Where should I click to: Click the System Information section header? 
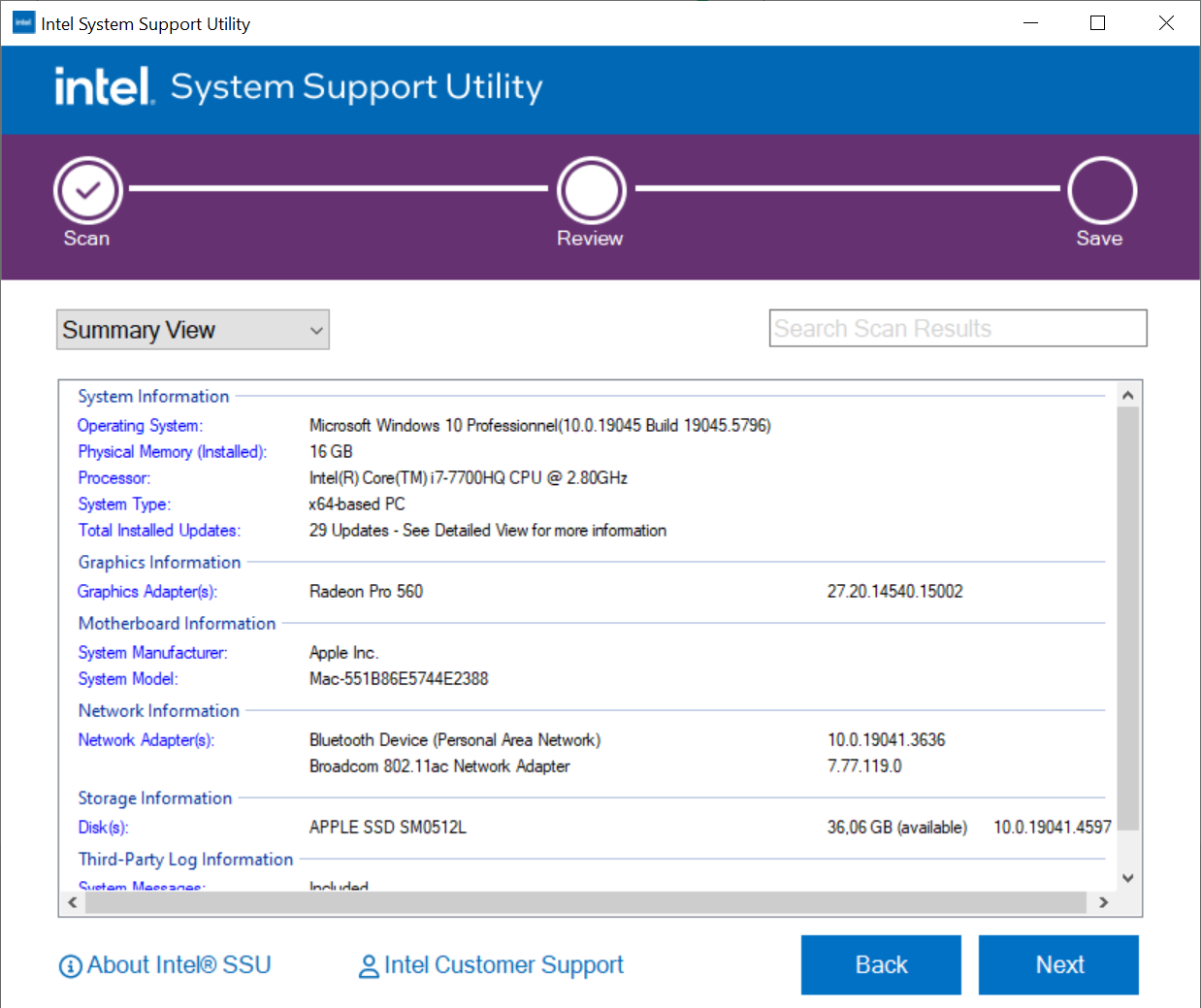click(x=153, y=397)
